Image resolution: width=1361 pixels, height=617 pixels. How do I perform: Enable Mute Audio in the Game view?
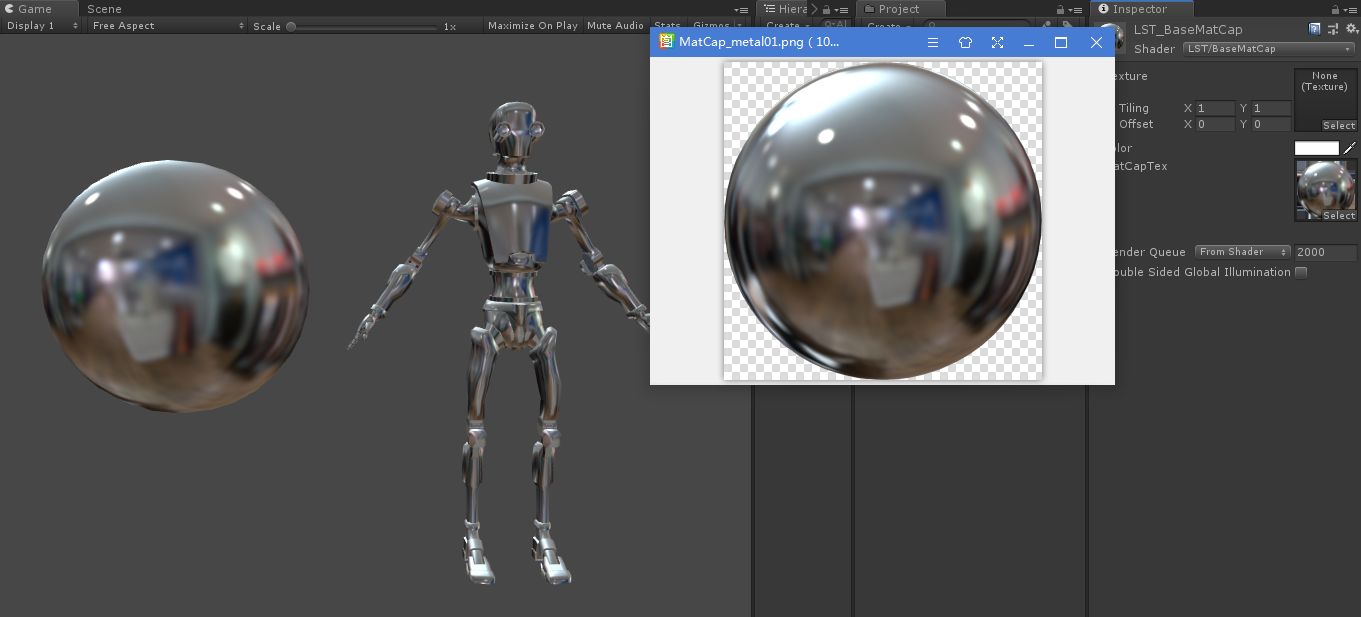pyautogui.click(x=614, y=25)
